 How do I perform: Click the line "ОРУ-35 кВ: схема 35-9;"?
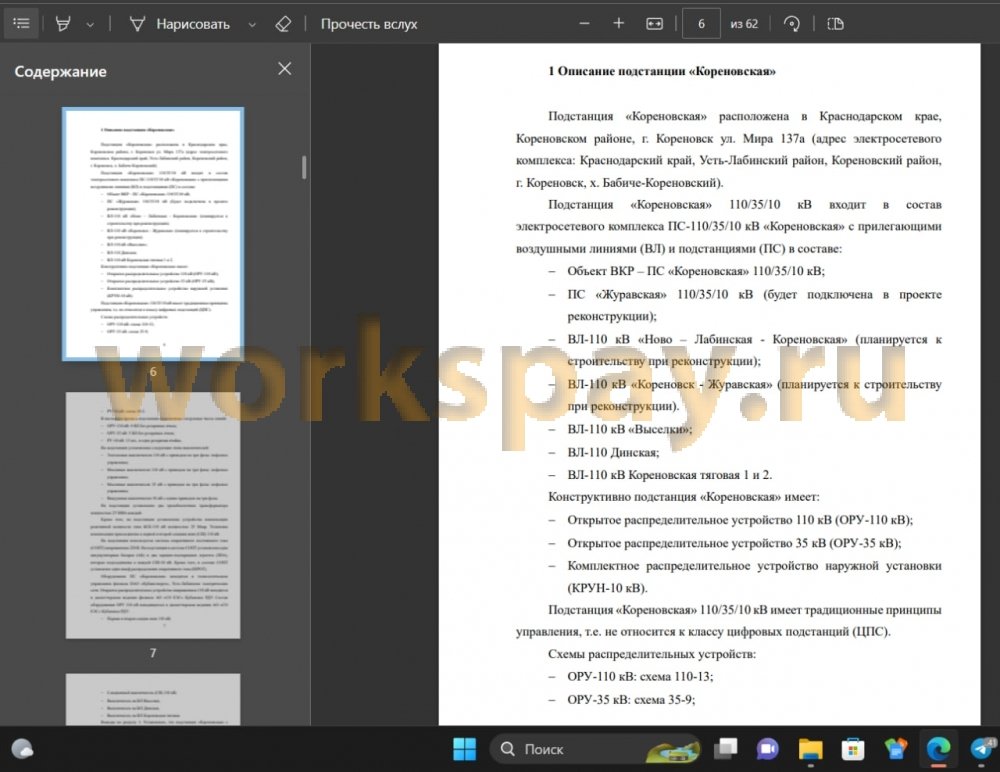click(x=631, y=699)
